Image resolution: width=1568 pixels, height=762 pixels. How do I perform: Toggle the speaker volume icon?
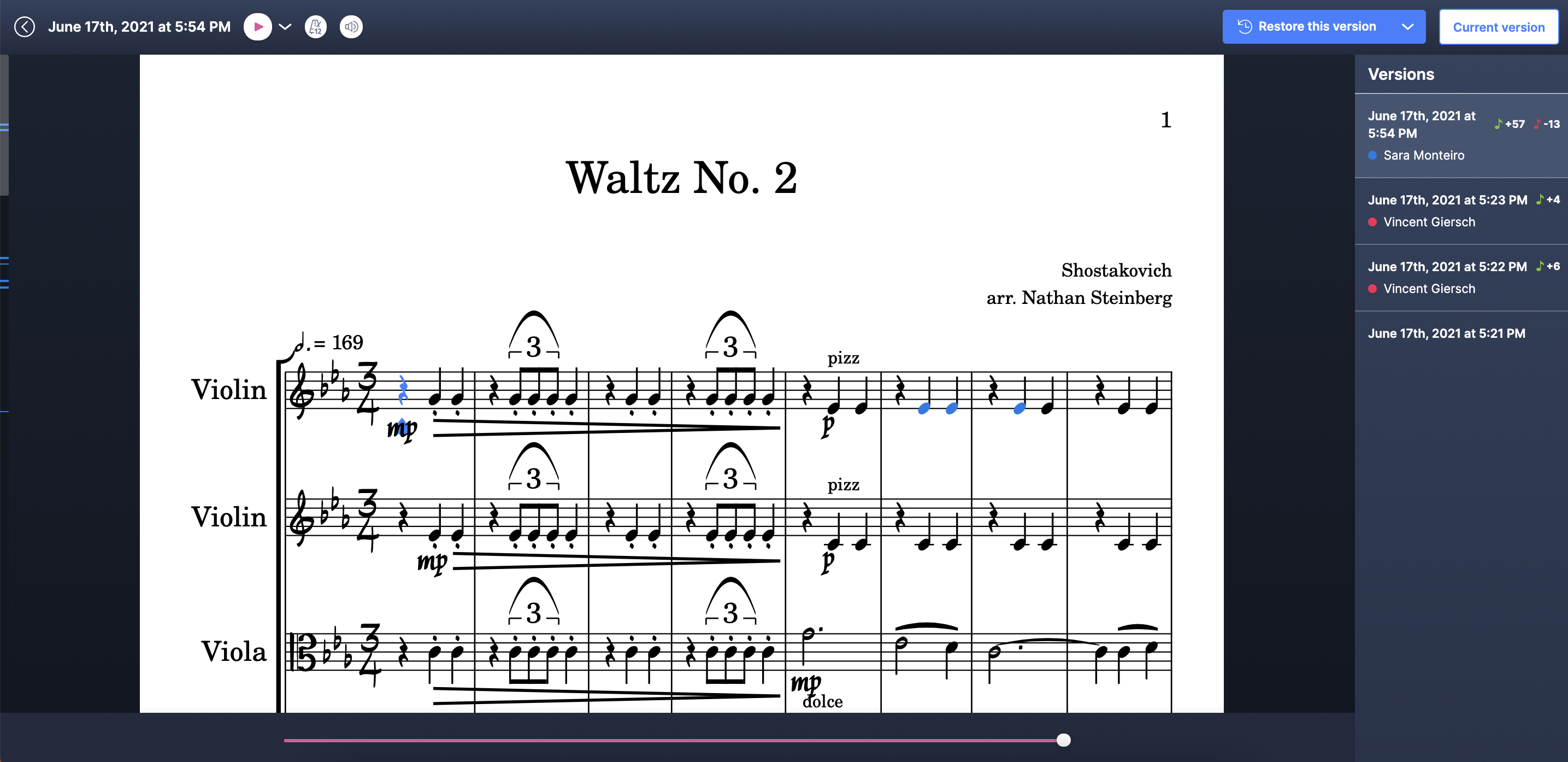tap(351, 27)
